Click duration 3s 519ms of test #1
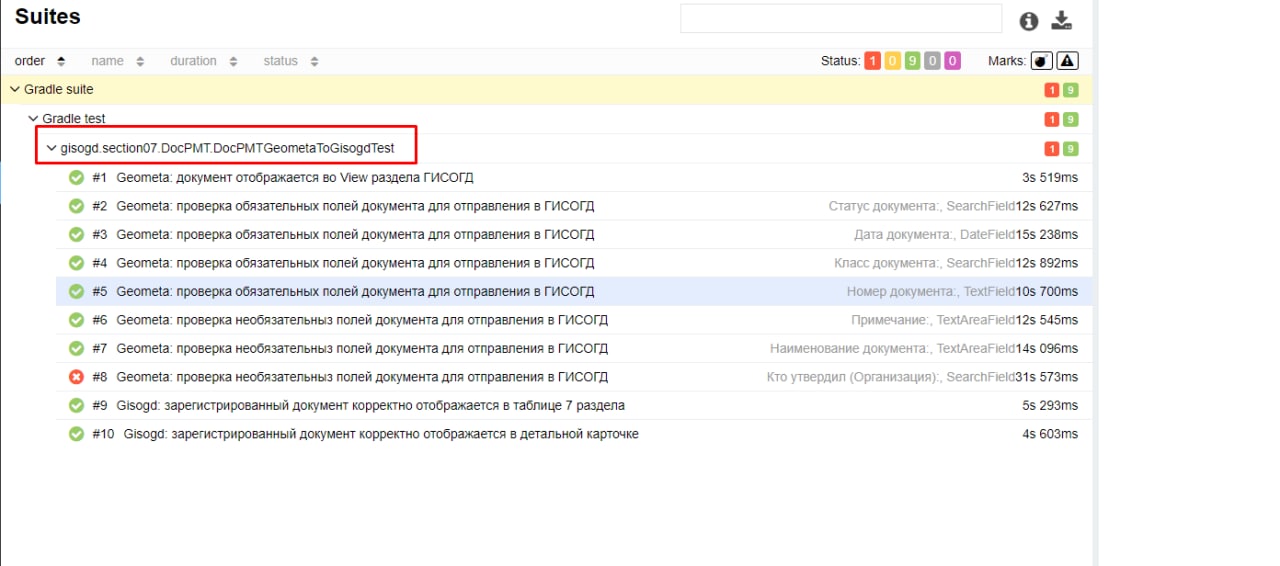 1050,178
